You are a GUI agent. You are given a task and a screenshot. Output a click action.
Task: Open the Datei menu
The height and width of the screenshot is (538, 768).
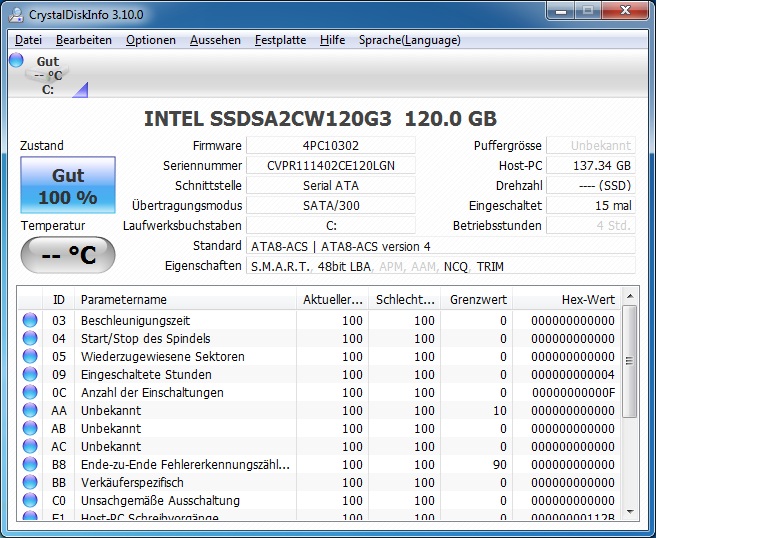point(28,40)
